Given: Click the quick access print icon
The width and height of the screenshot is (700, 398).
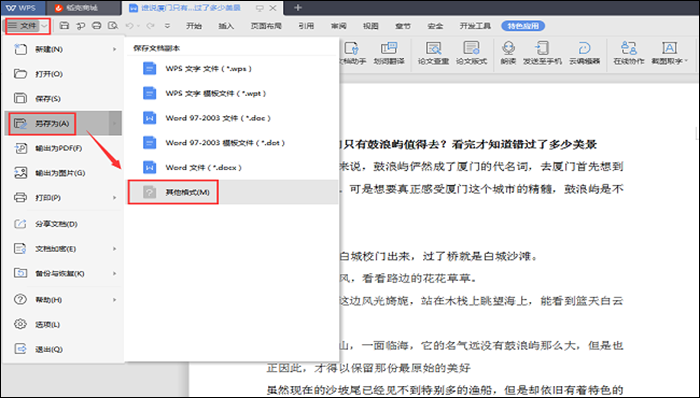Looking at the screenshot, I should (x=96, y=26).
